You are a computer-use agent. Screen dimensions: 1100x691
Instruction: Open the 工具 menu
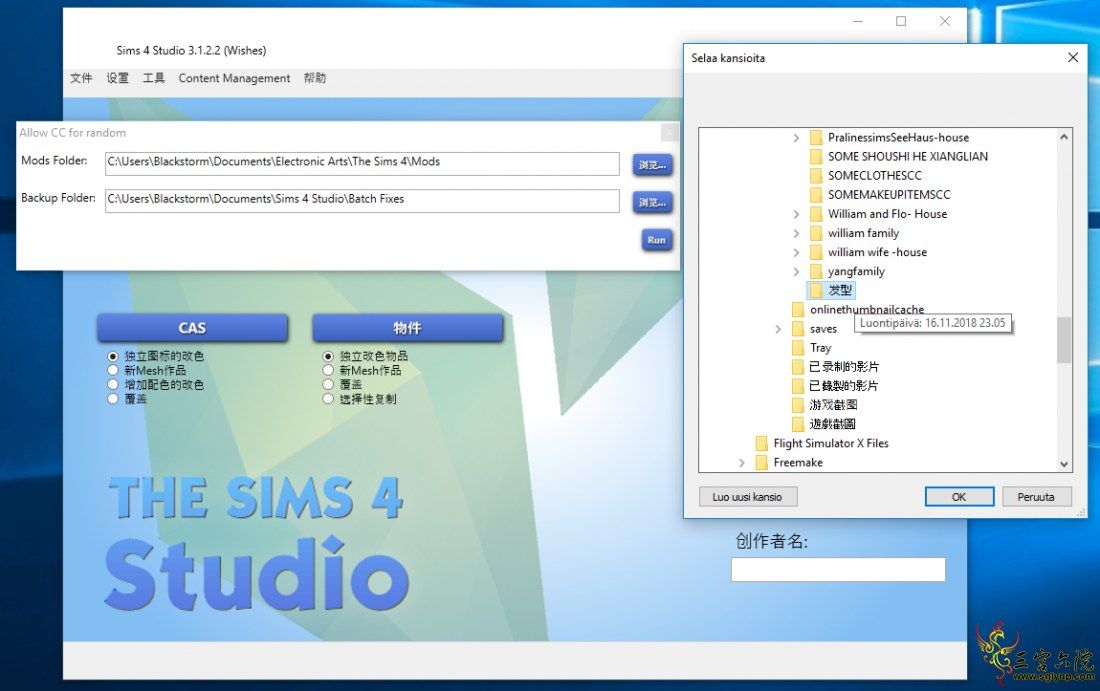(154, 78)
